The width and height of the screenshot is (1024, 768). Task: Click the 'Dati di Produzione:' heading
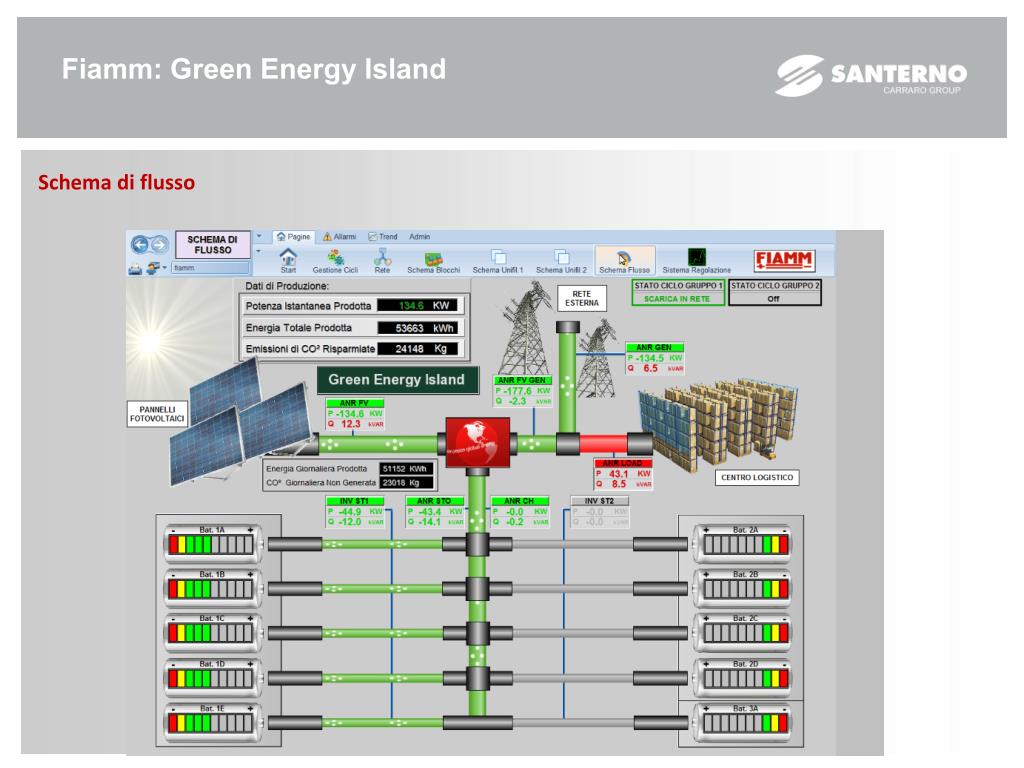pyautogui.click(x=287, y=286)
